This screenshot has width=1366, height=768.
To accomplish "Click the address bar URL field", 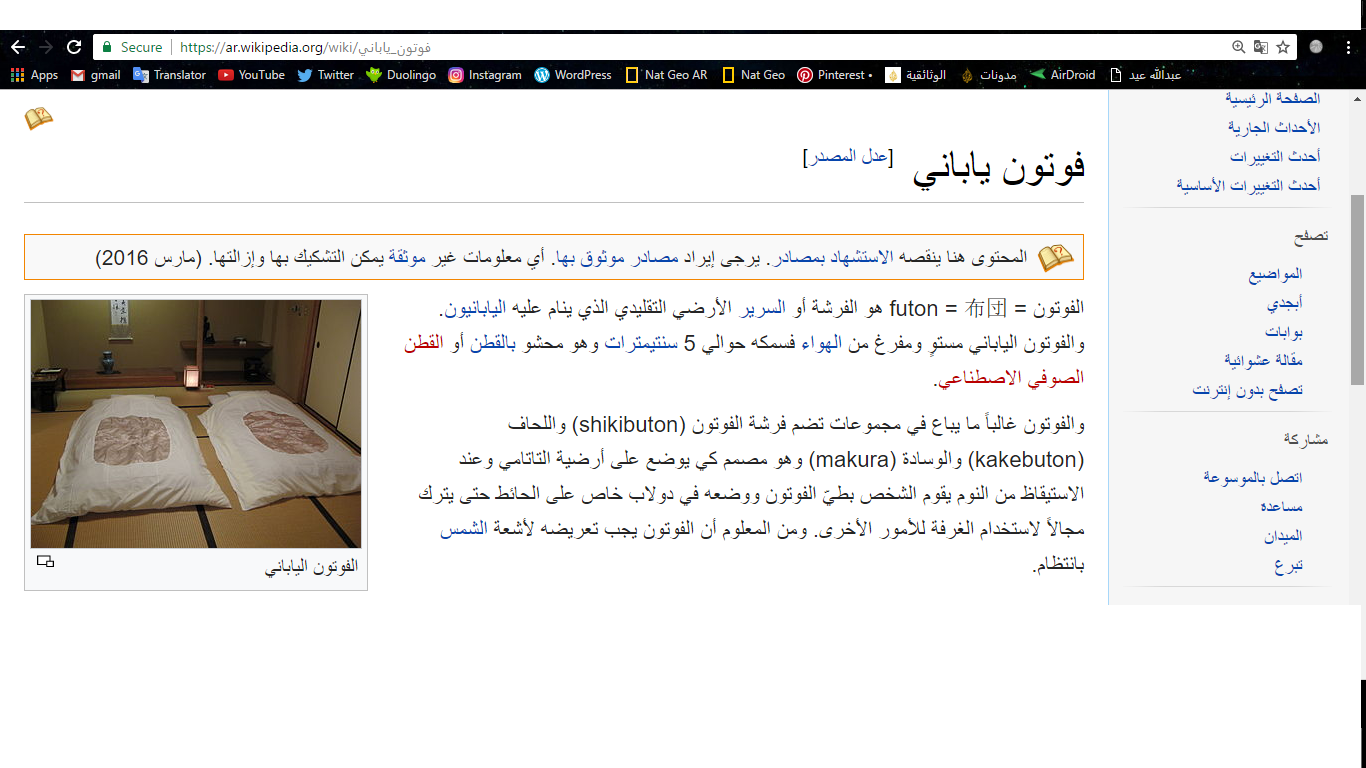I will point(700,47).
